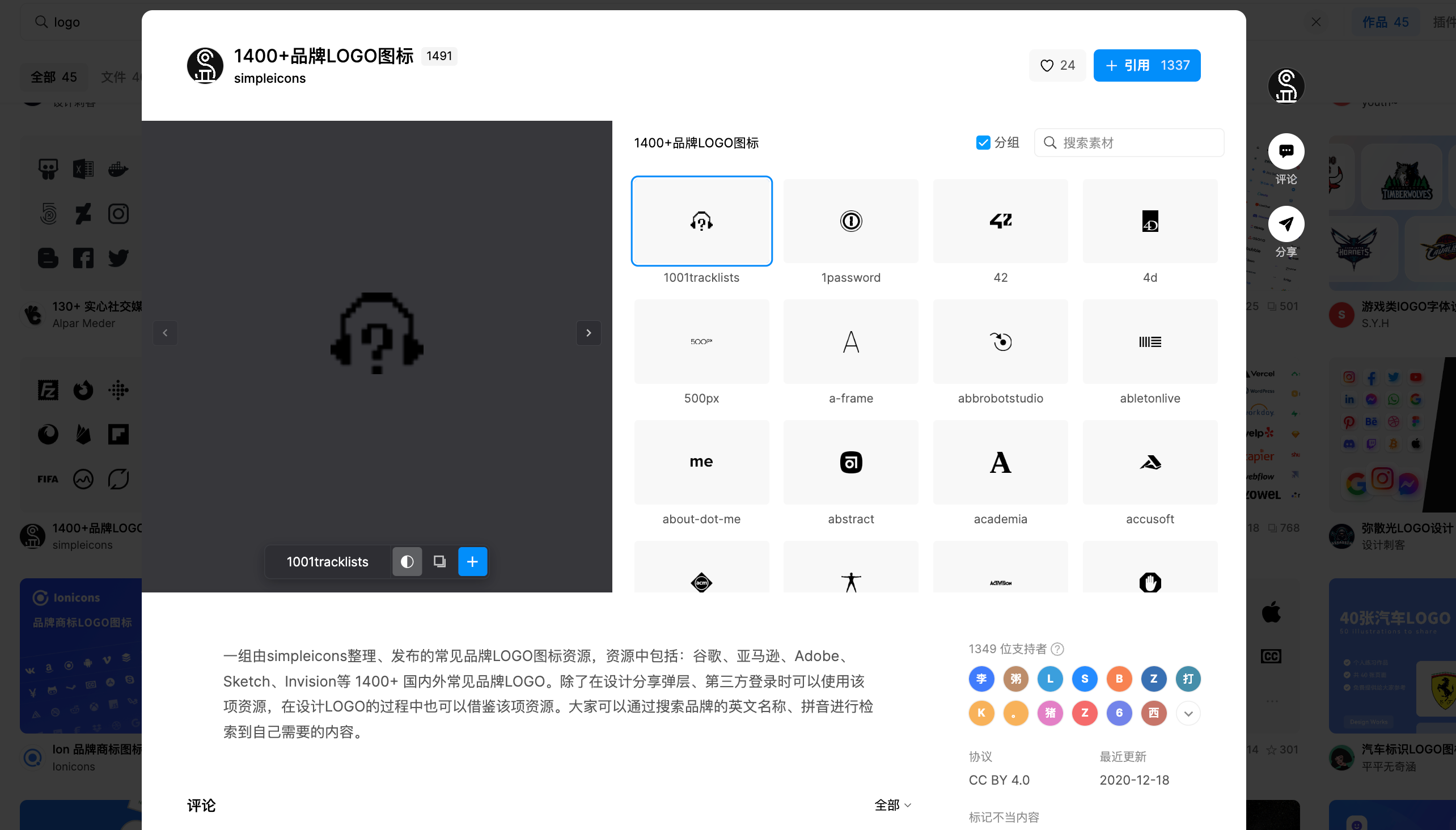Go to next icon preview arrow

pos(589,333)
